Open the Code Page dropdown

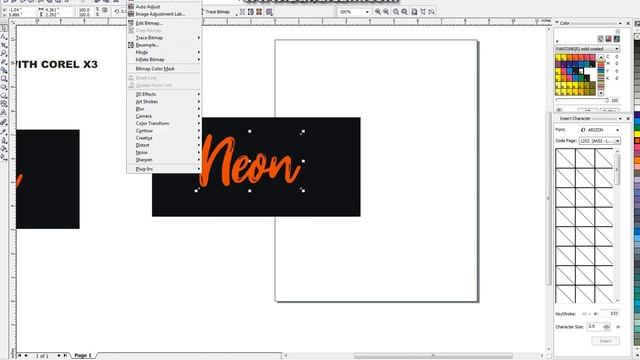pos(617,141)
